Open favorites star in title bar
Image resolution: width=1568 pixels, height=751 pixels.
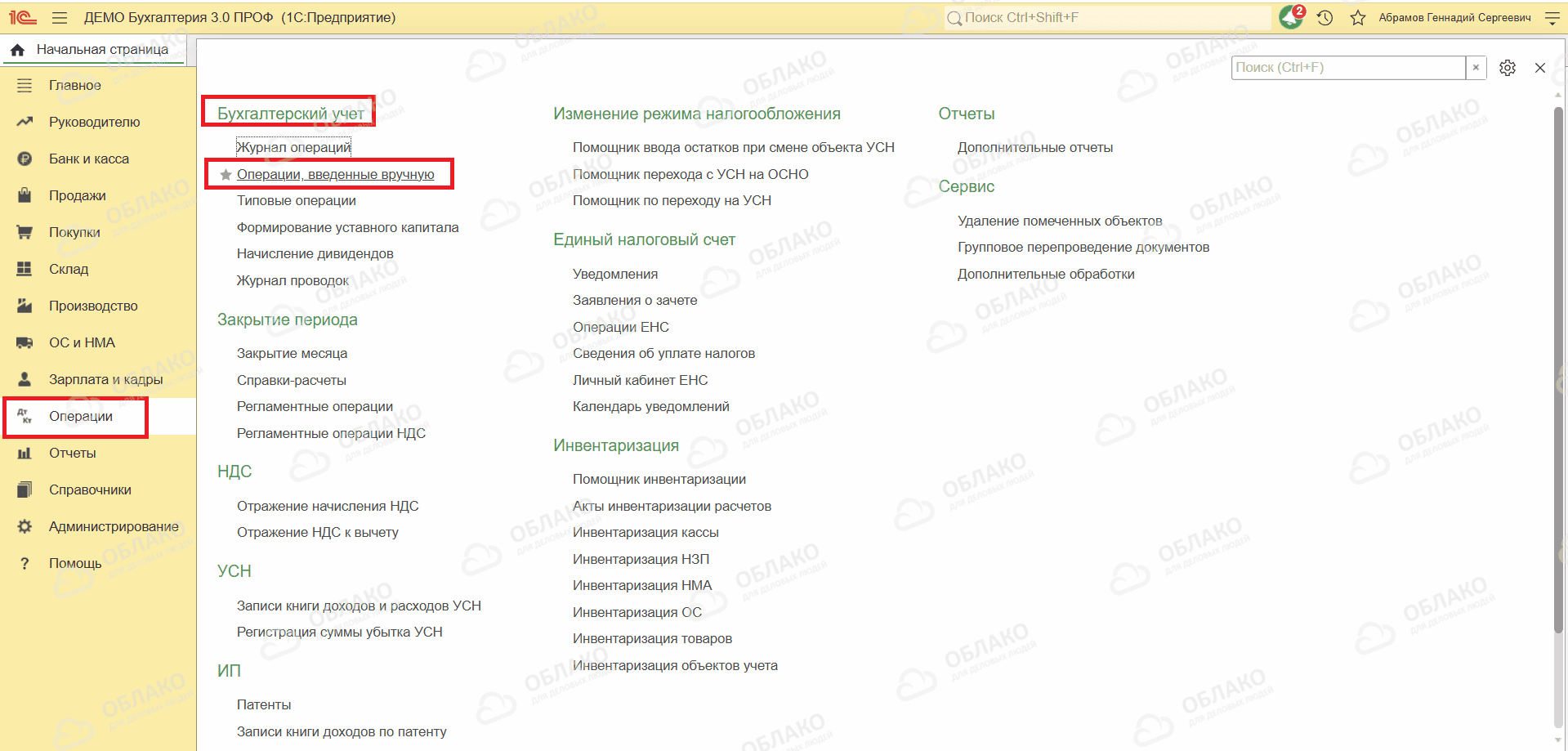tap(1358, 17)
